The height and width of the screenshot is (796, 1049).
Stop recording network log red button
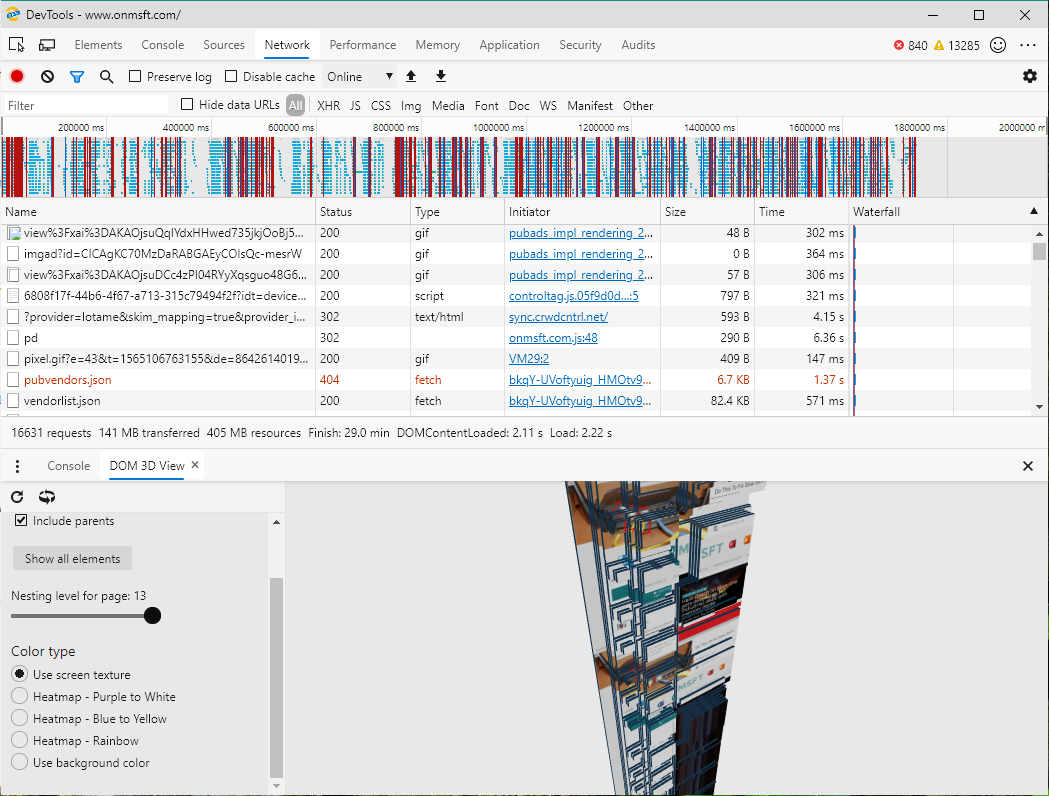(17, 76)
